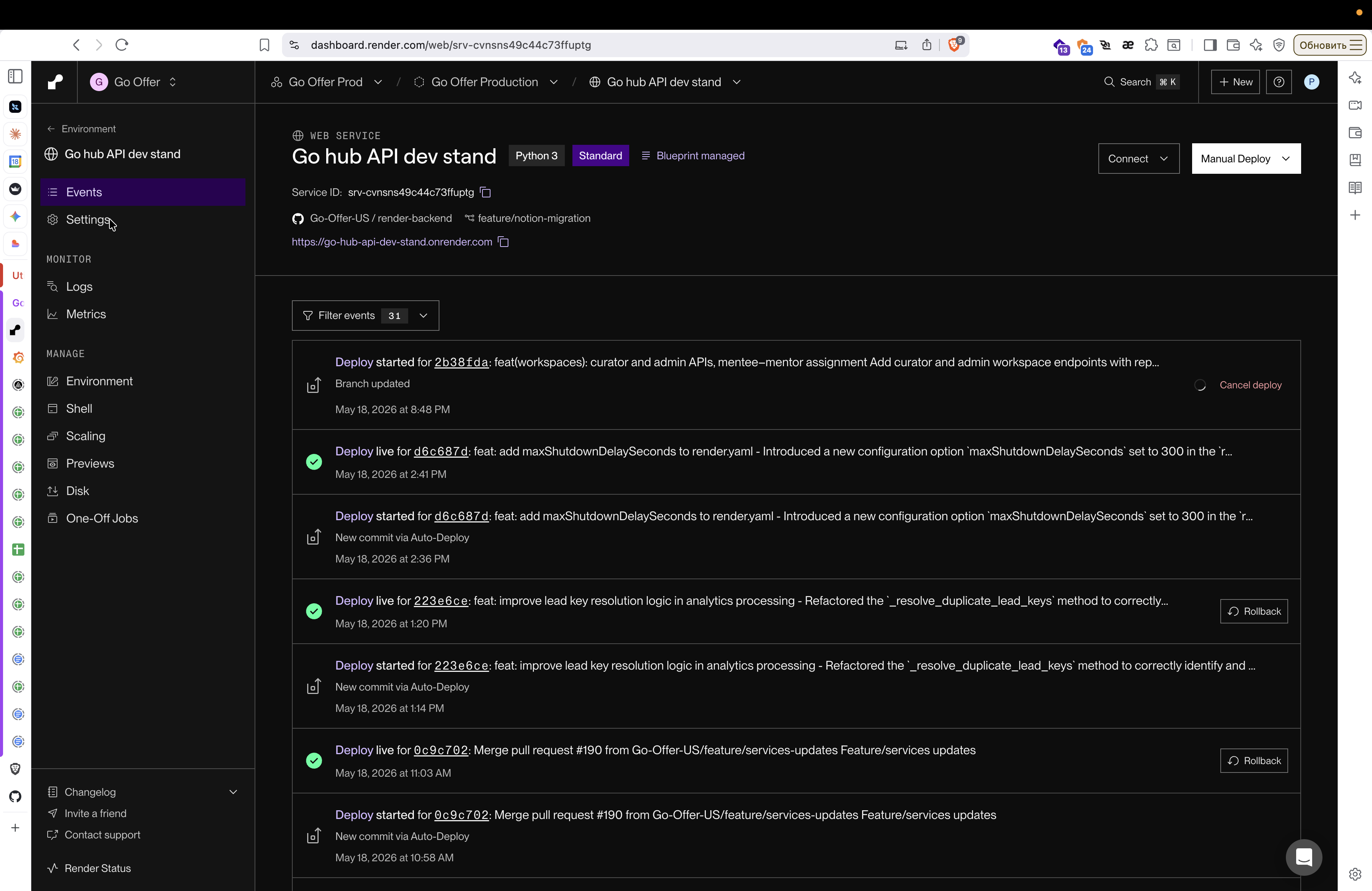This screenshot has width=1372, height=891.
Task: Select Events in the sidebar
Action: point(143,192)
